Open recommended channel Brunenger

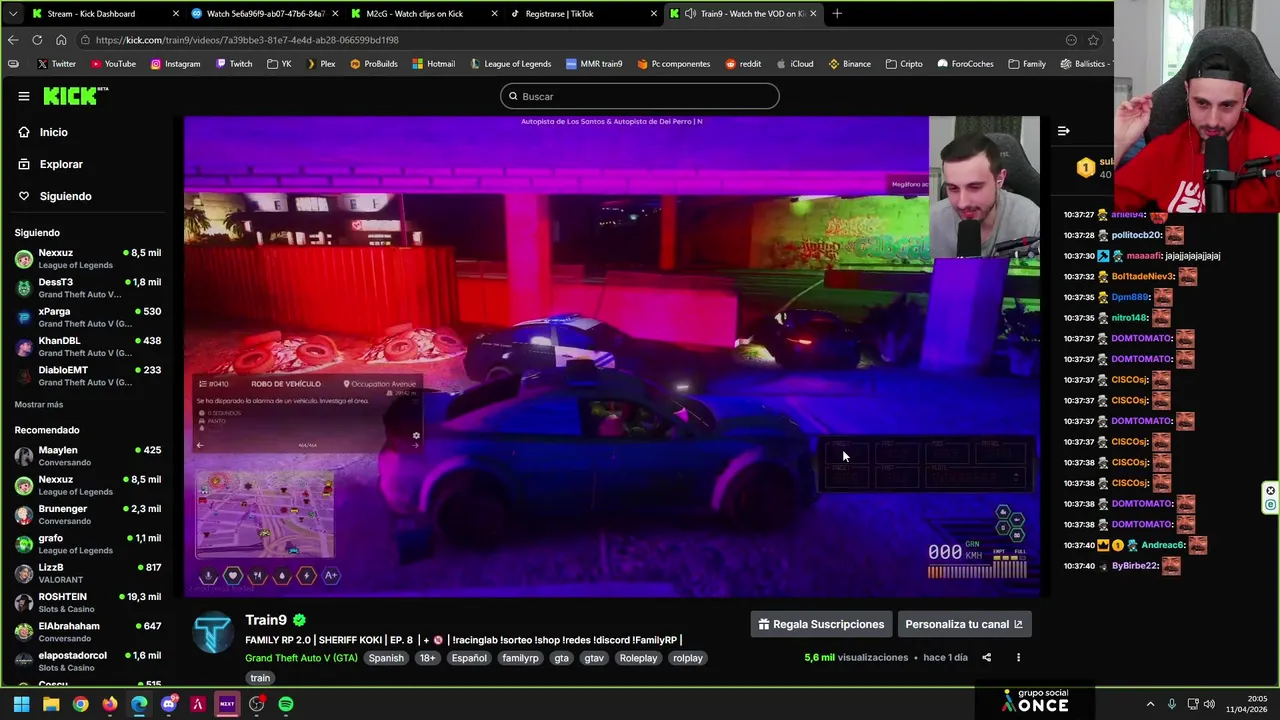coord(88,514)
